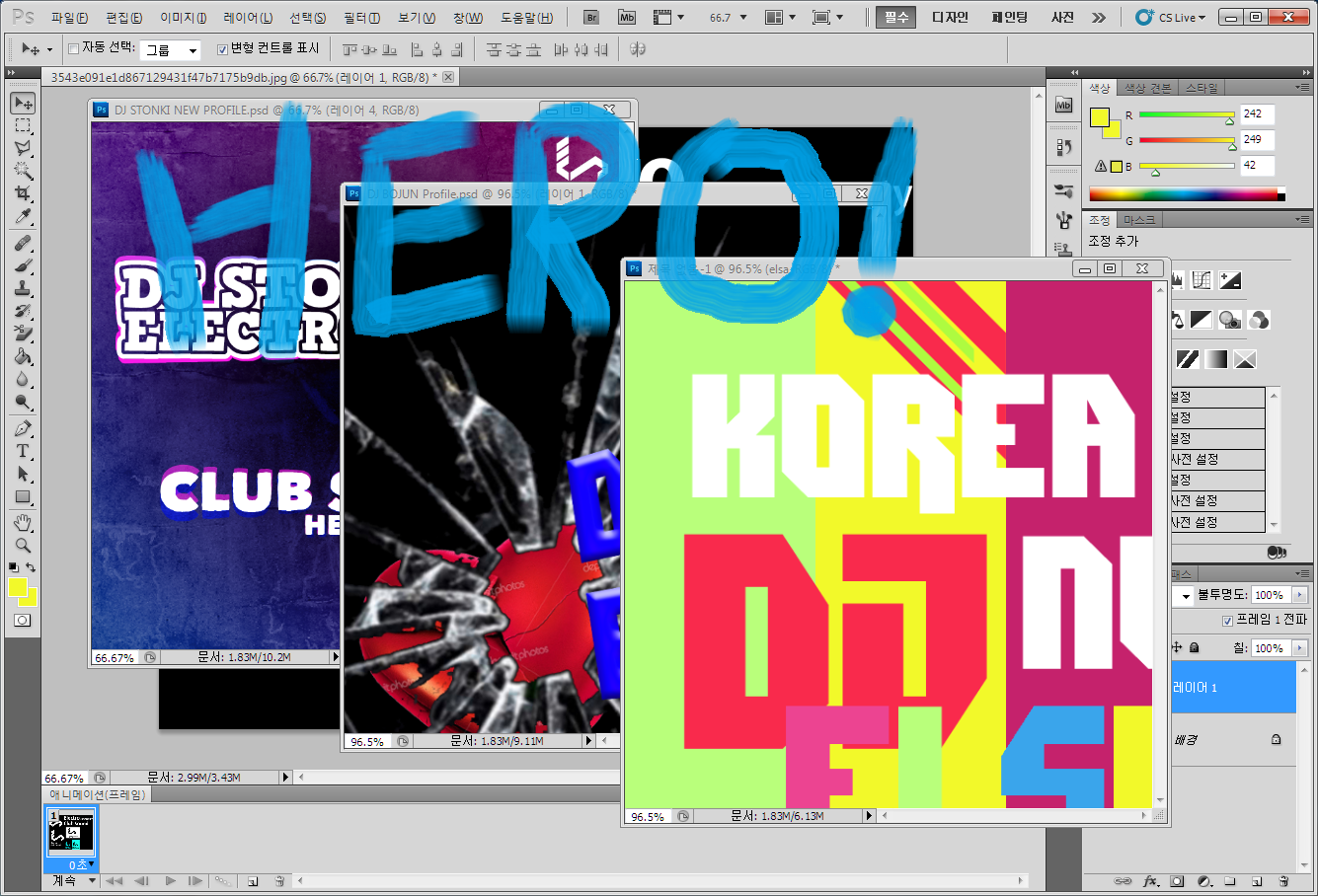Launch Adobe Bridge from application bar
1318x896 pixels.
(x=591, y=18)
